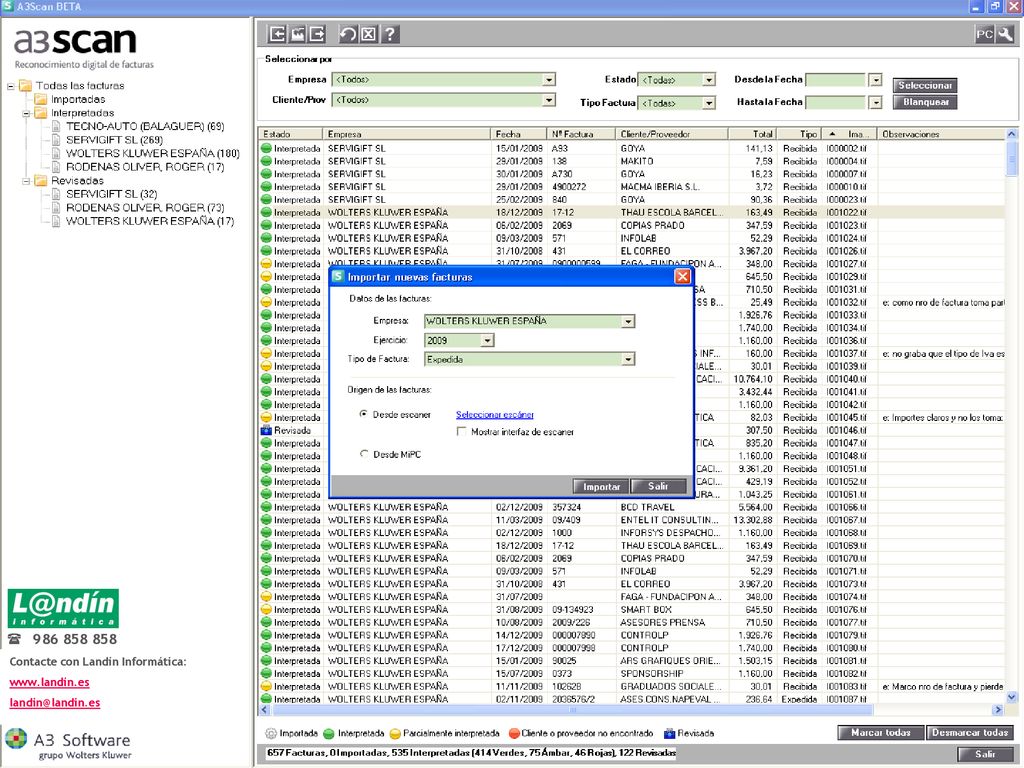The height and width of the screenshot is (768, 1024).
Task: Enable Mostrar interfaz de escaner checkbox
Action: click(x=462, y=432)
